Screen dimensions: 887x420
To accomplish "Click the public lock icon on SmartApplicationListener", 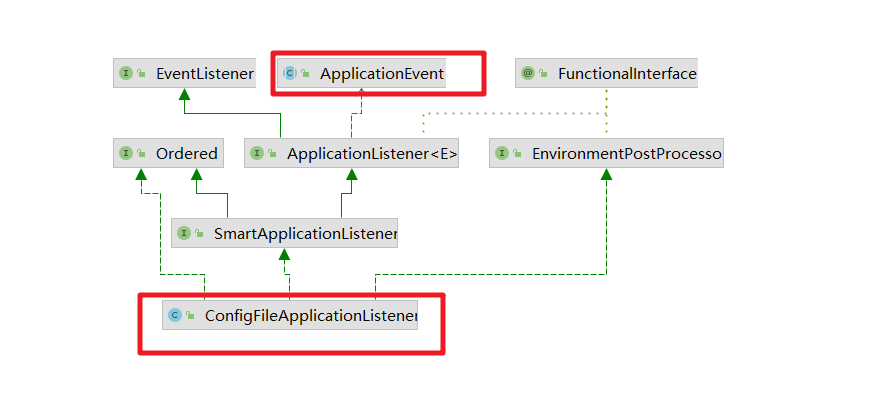I will click(200, 233).
